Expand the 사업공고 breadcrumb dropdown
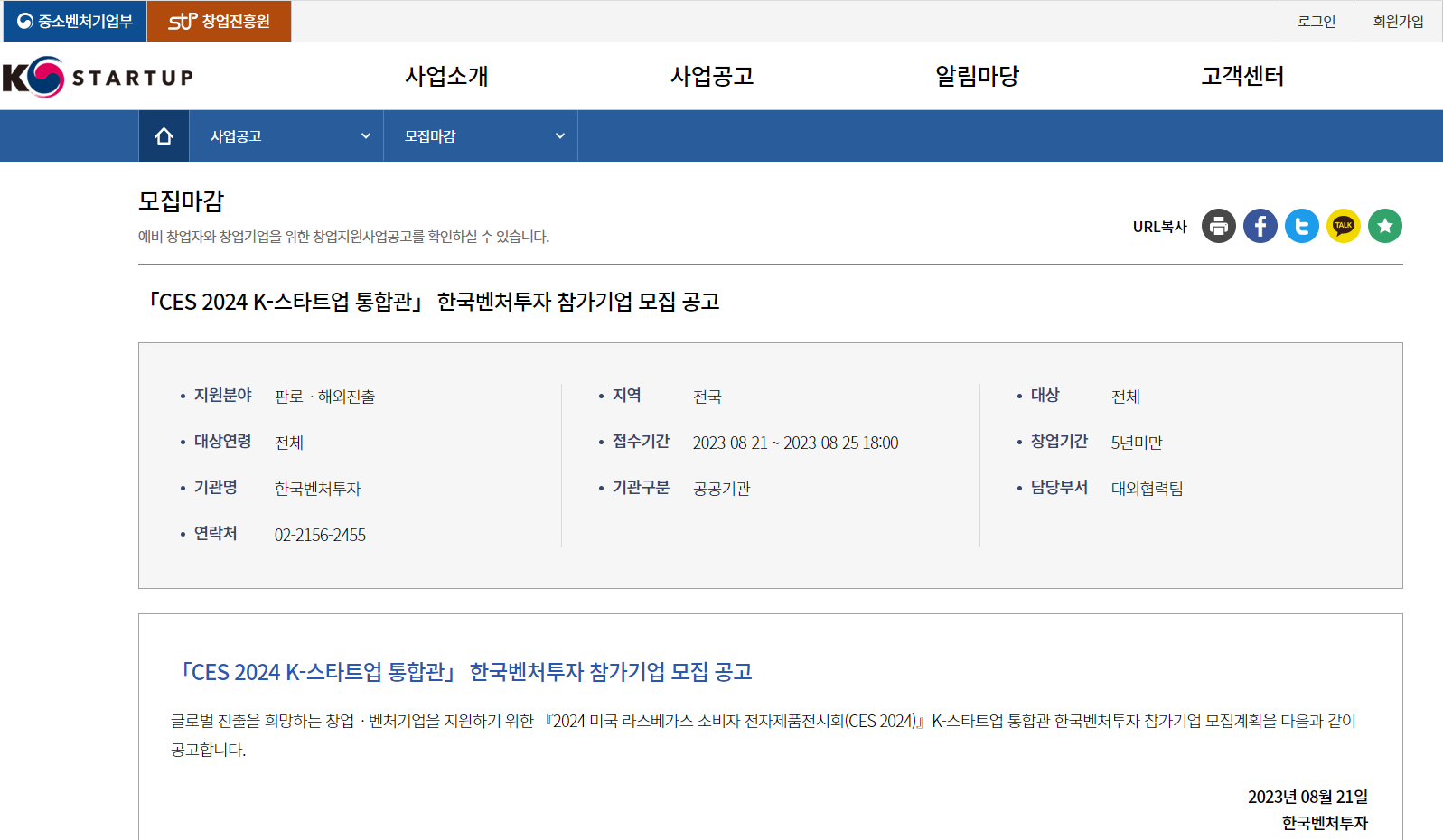Screen dimensions: 1443x840 286,136
